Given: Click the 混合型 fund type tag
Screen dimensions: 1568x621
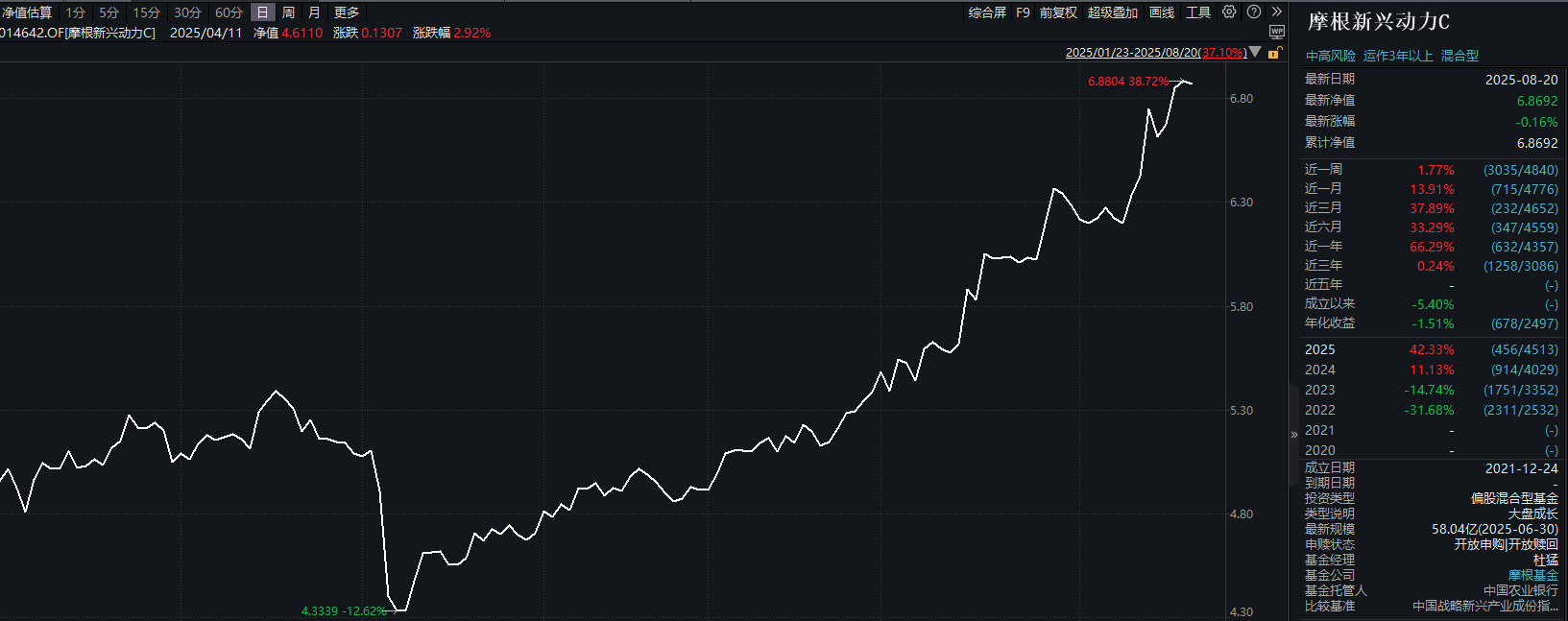Looking at the screenshot, I should (x=1459, y=56).
